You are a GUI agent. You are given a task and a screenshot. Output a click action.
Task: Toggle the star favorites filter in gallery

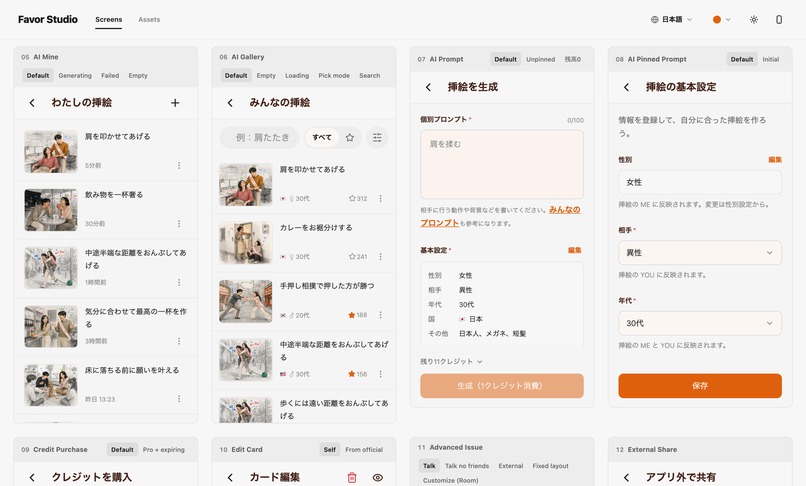350,137
